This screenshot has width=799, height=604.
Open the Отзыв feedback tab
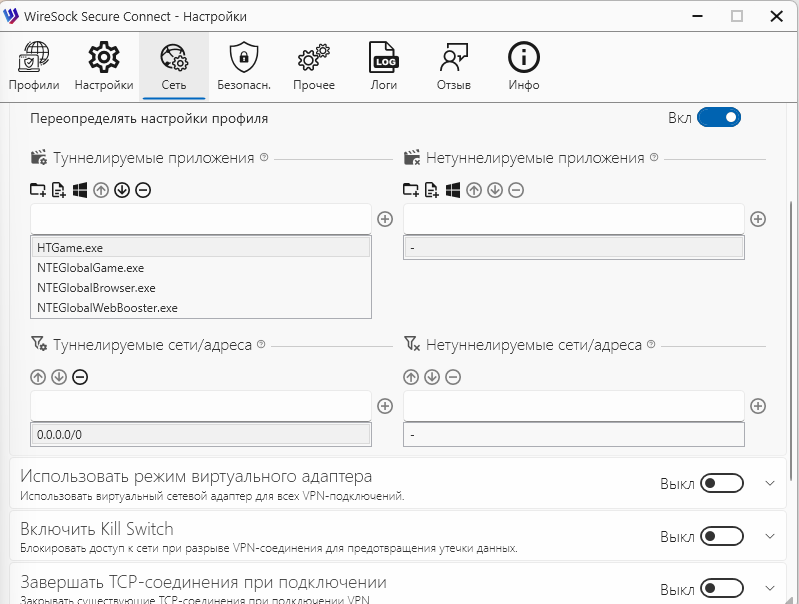pos(454,67)
